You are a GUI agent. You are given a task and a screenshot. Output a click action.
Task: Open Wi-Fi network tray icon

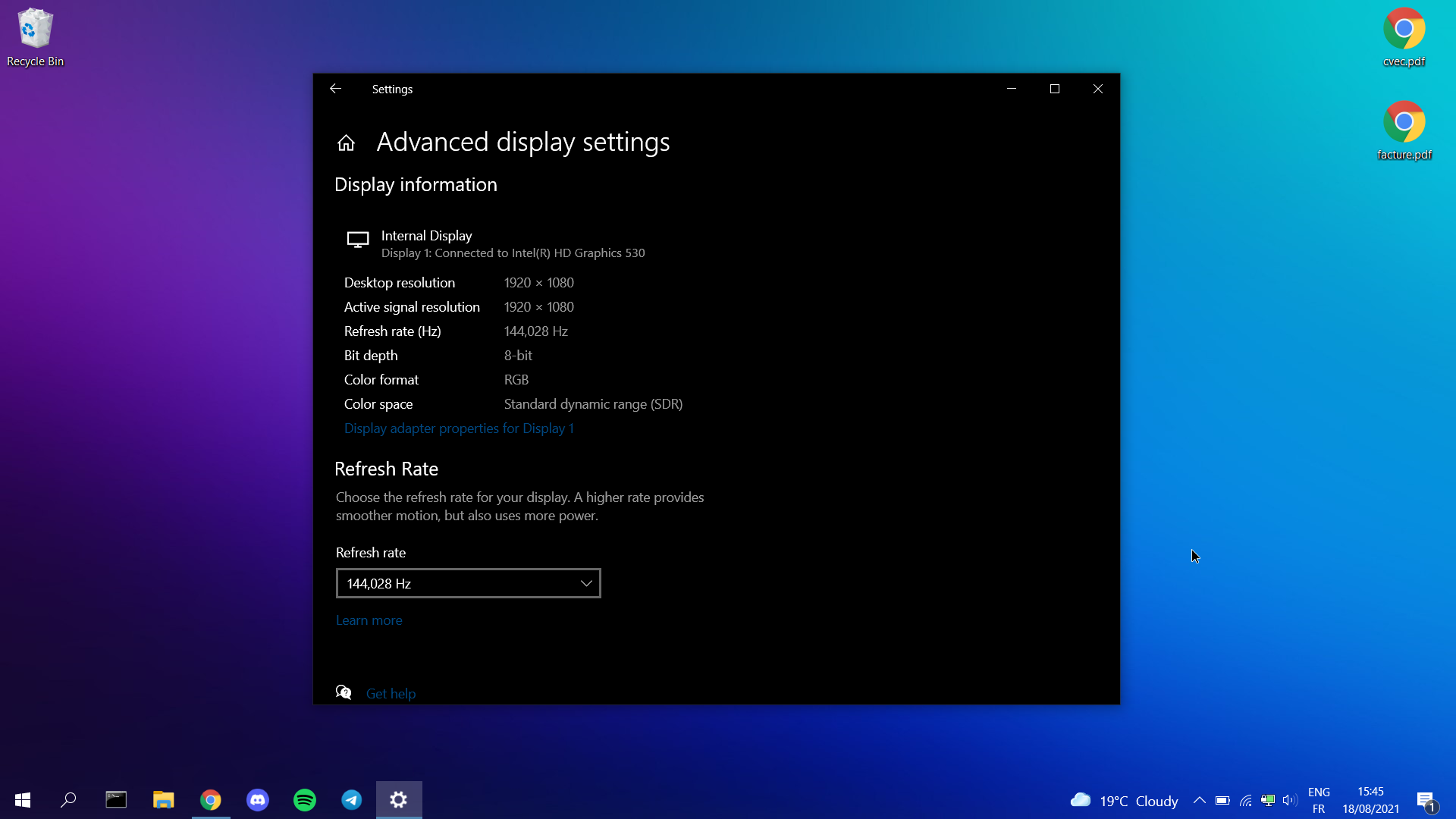pos(1245,800)
